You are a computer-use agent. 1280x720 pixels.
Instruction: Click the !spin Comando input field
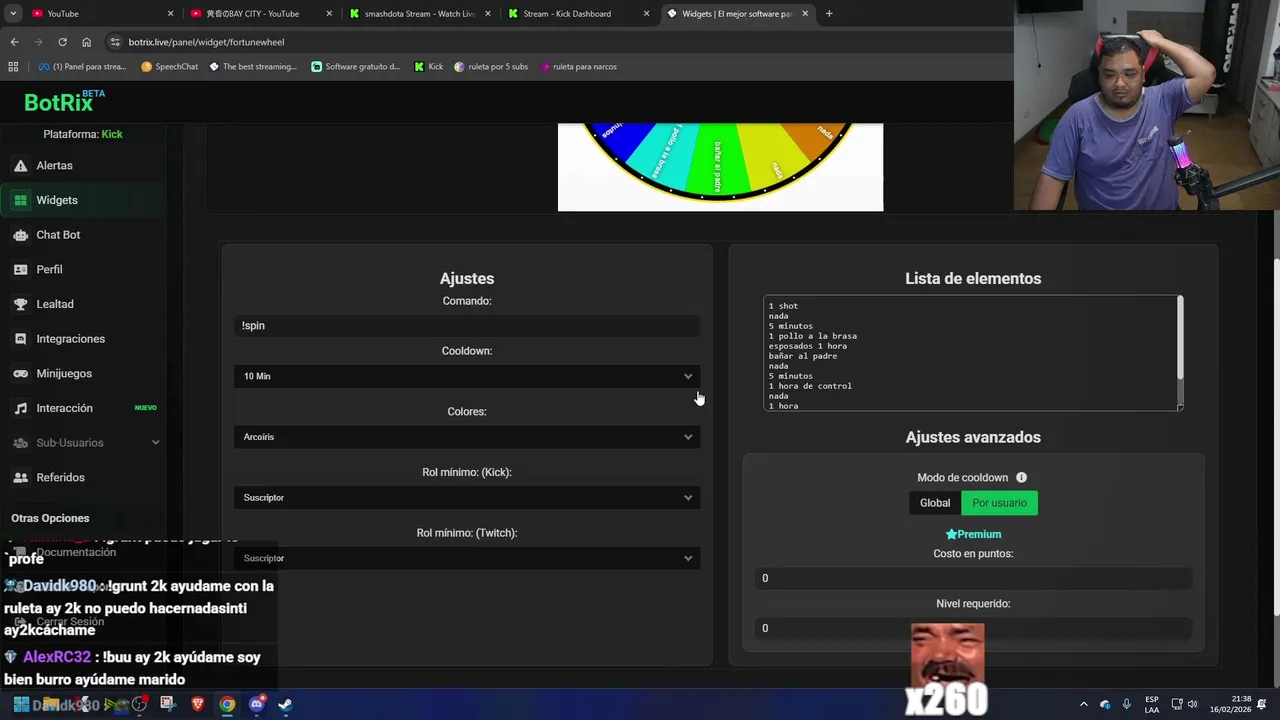point(467,326)
